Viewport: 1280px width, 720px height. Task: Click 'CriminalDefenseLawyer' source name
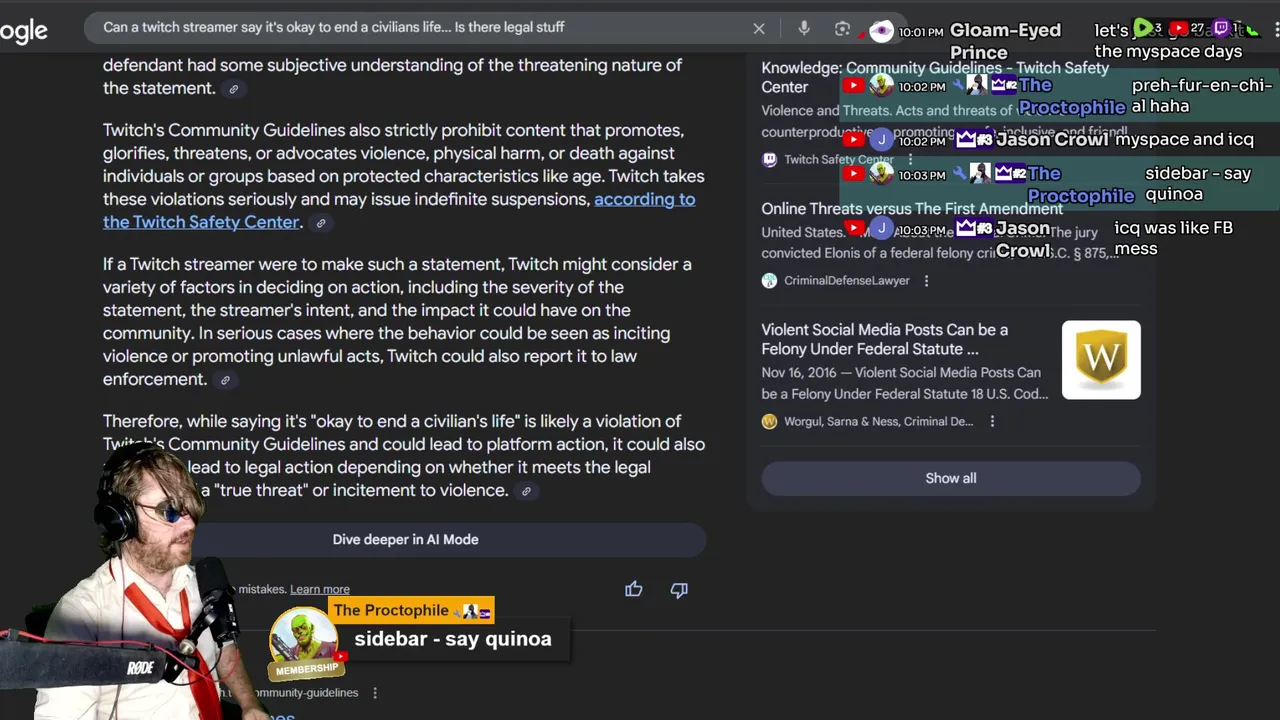pos(847,281)
